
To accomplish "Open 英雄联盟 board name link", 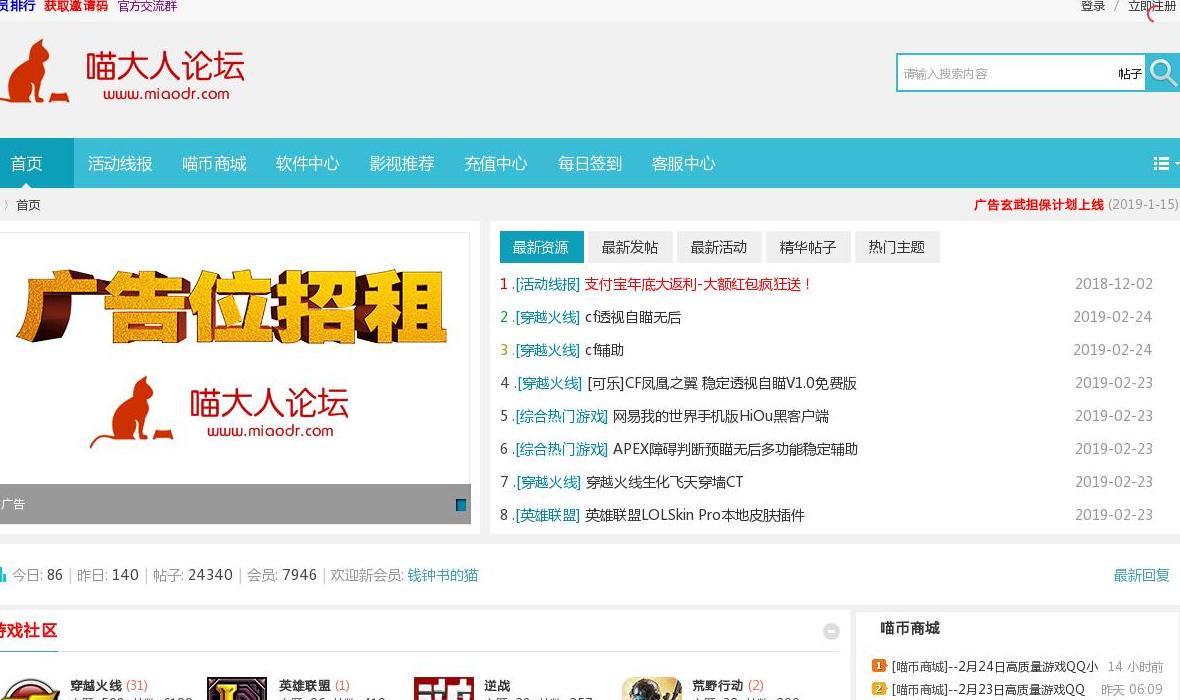I will point(304,685).
